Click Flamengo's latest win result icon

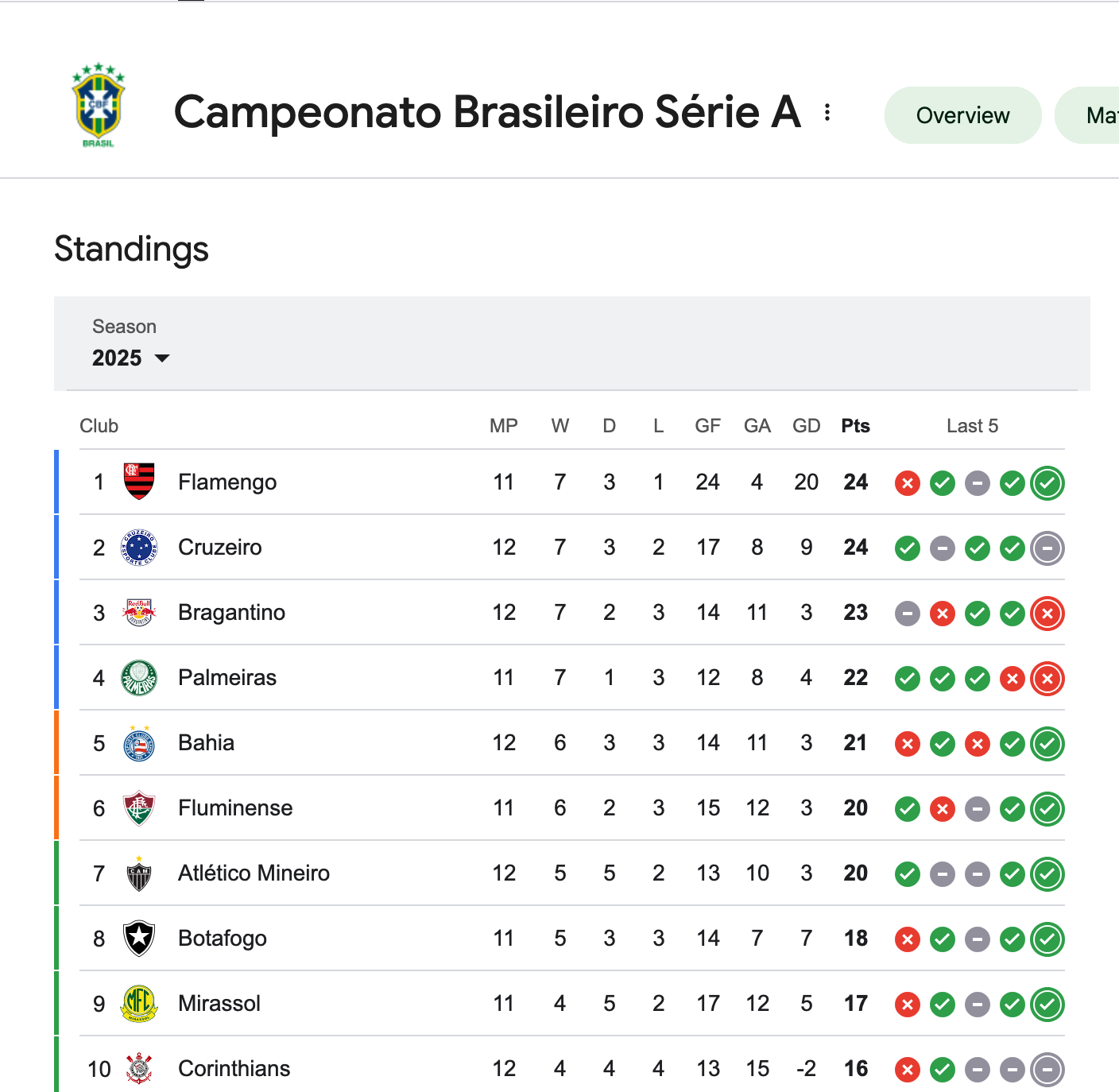(x=1047, y=482)
